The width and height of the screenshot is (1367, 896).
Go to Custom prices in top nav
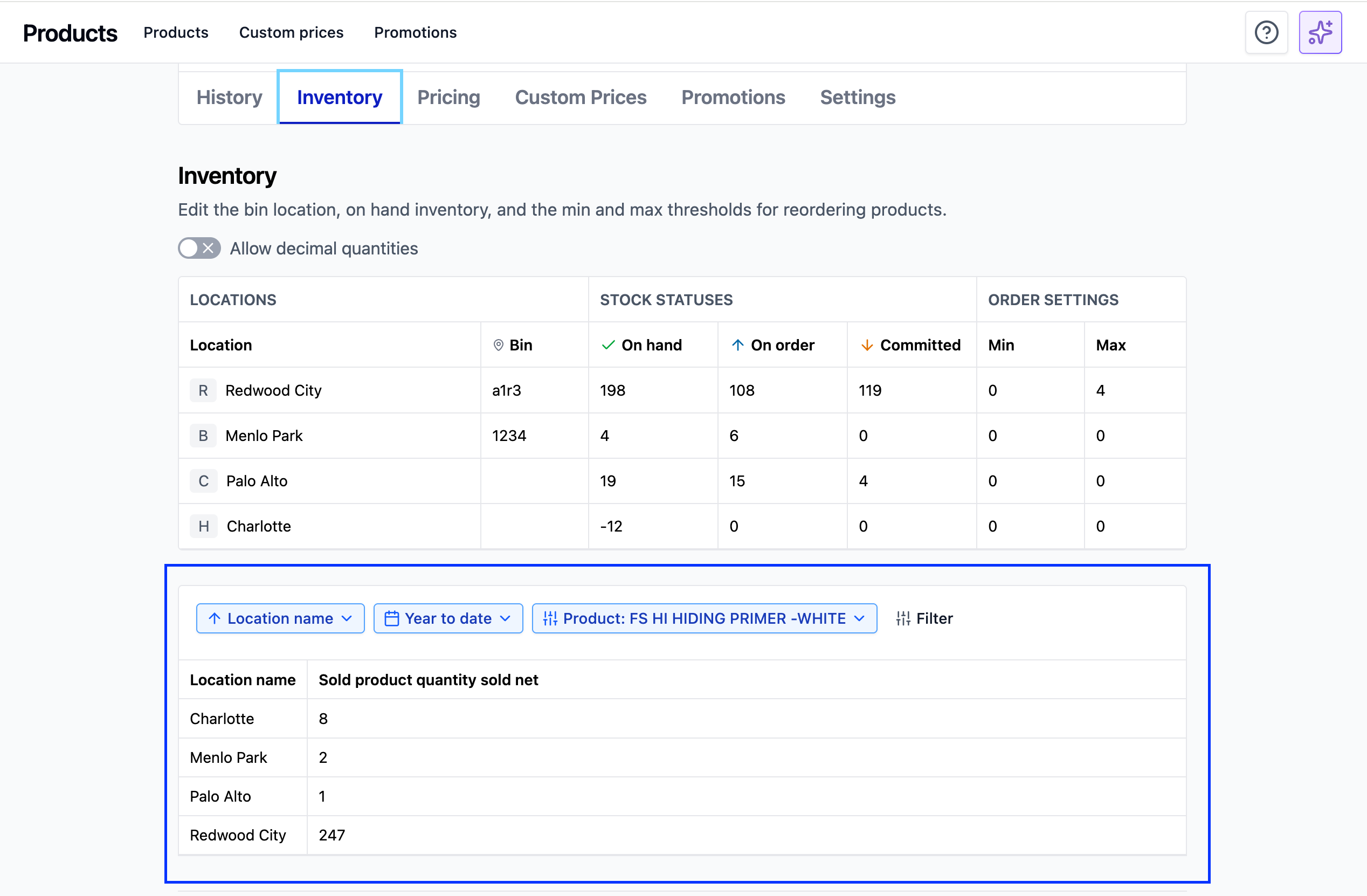tap(291, 33)
